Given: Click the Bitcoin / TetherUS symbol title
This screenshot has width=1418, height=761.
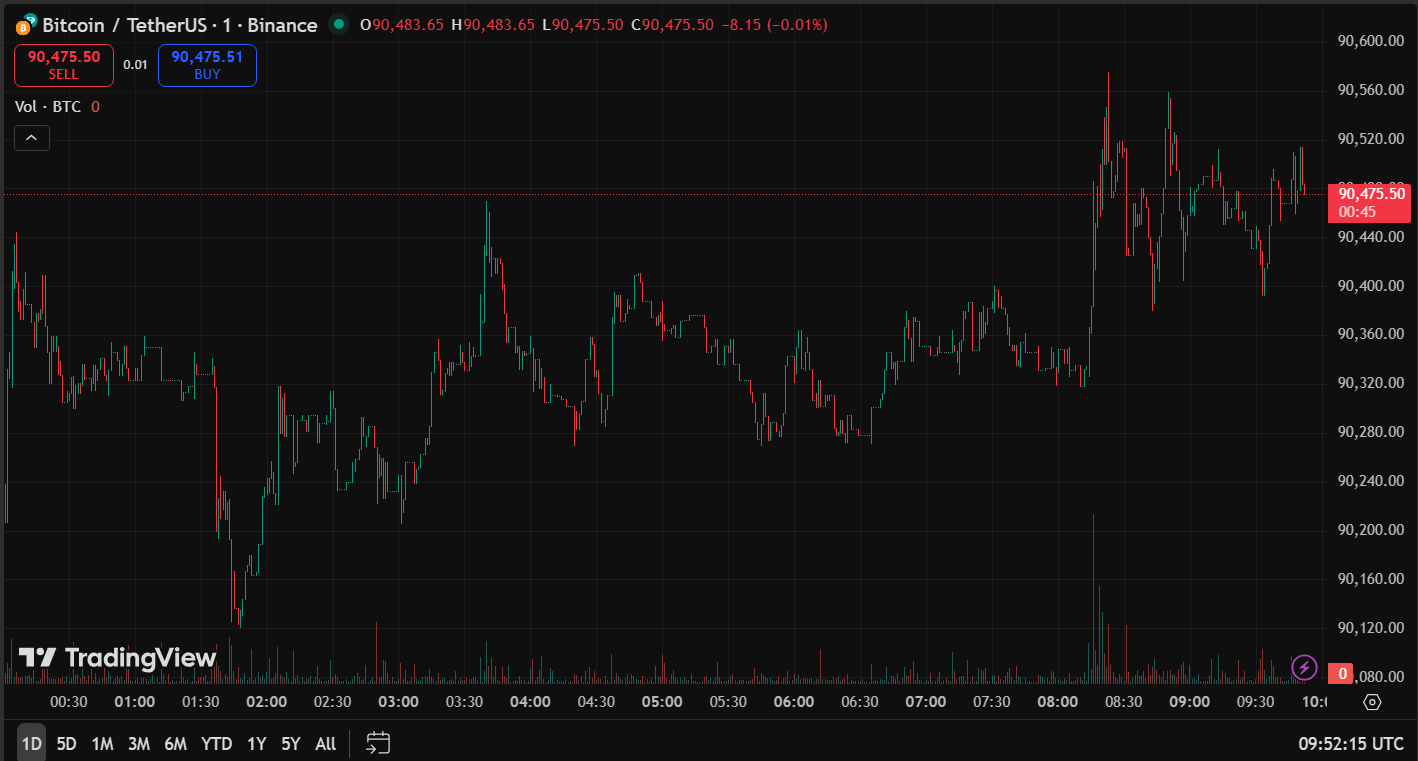Looking at the screenshot, I should point(180,25).
